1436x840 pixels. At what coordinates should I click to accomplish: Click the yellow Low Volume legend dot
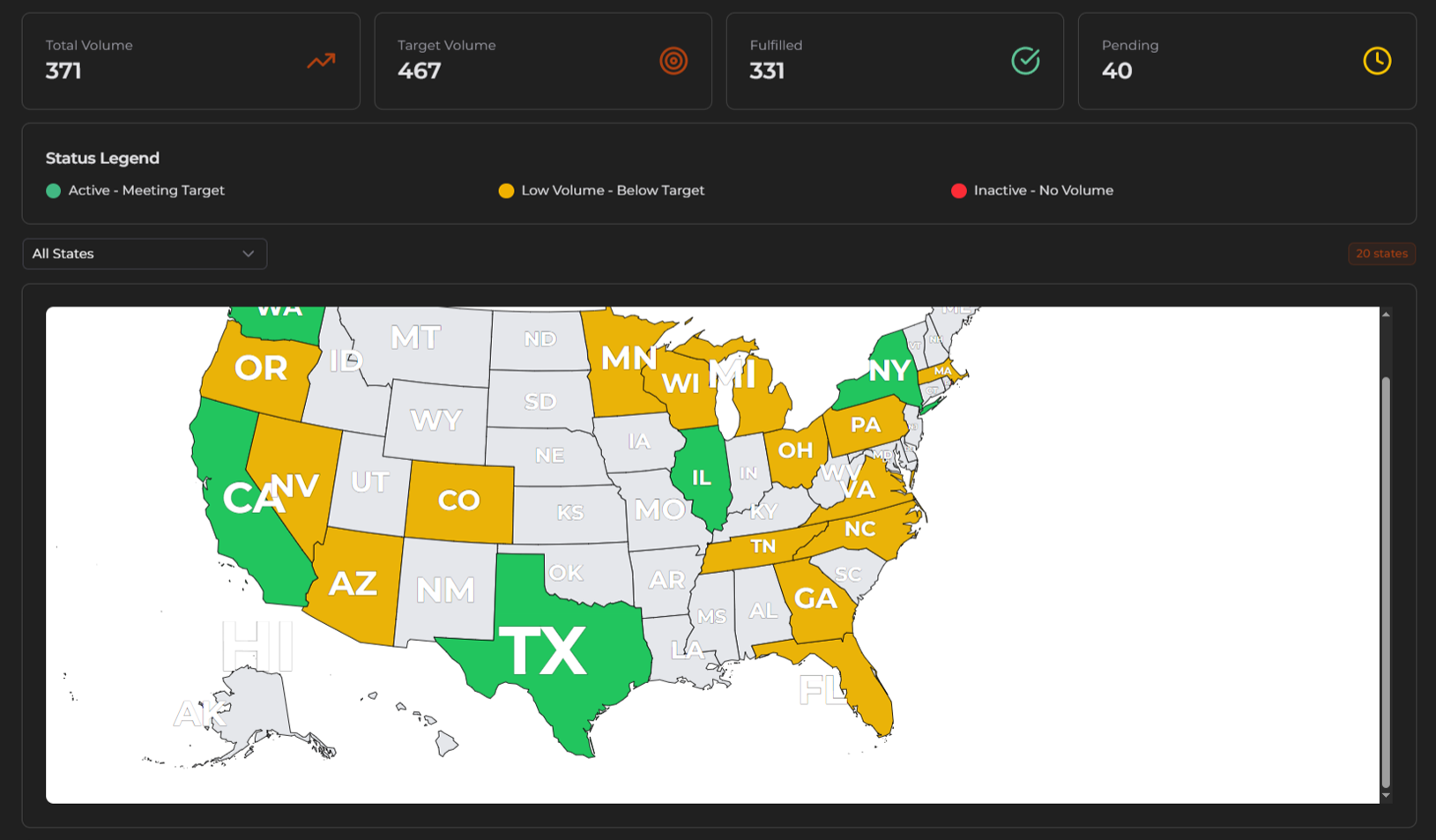pos(506,191)
